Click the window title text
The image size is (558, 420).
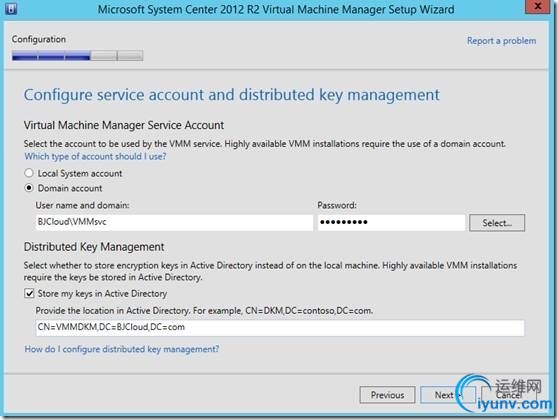point(276,9)
